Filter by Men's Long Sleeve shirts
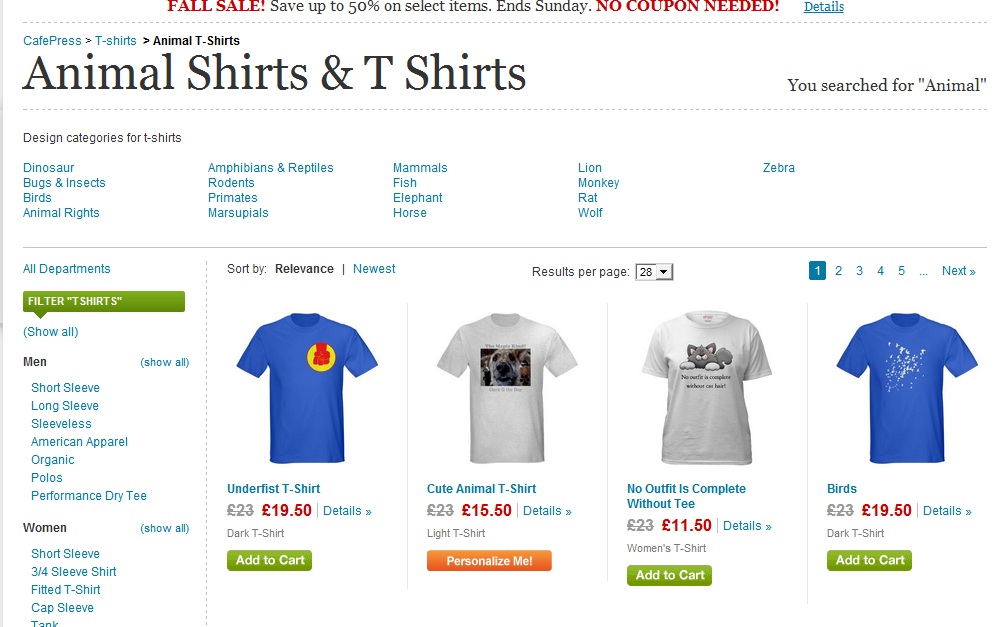This screenshot has width=1007, height=627. pos(65,406)
